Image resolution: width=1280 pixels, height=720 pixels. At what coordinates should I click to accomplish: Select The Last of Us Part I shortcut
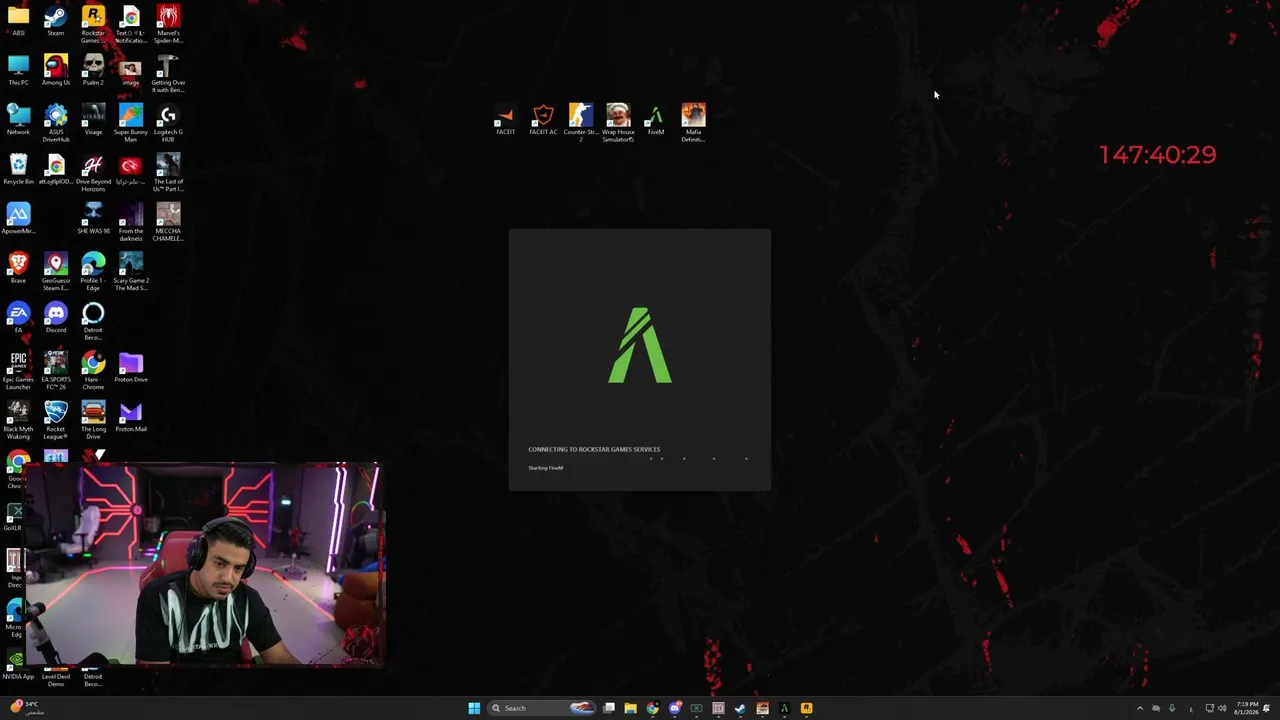168,174
